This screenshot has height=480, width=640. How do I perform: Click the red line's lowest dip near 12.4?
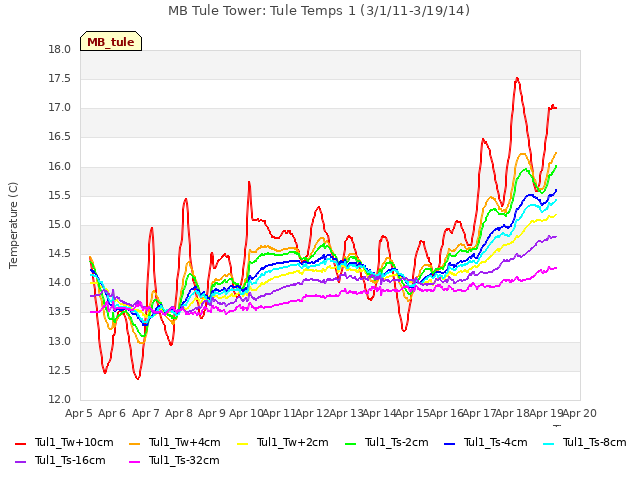138,378
